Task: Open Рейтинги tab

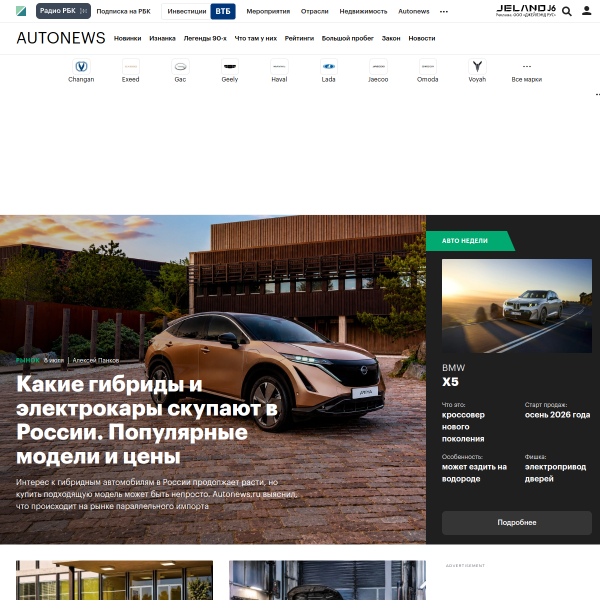Action: [299, 38]
